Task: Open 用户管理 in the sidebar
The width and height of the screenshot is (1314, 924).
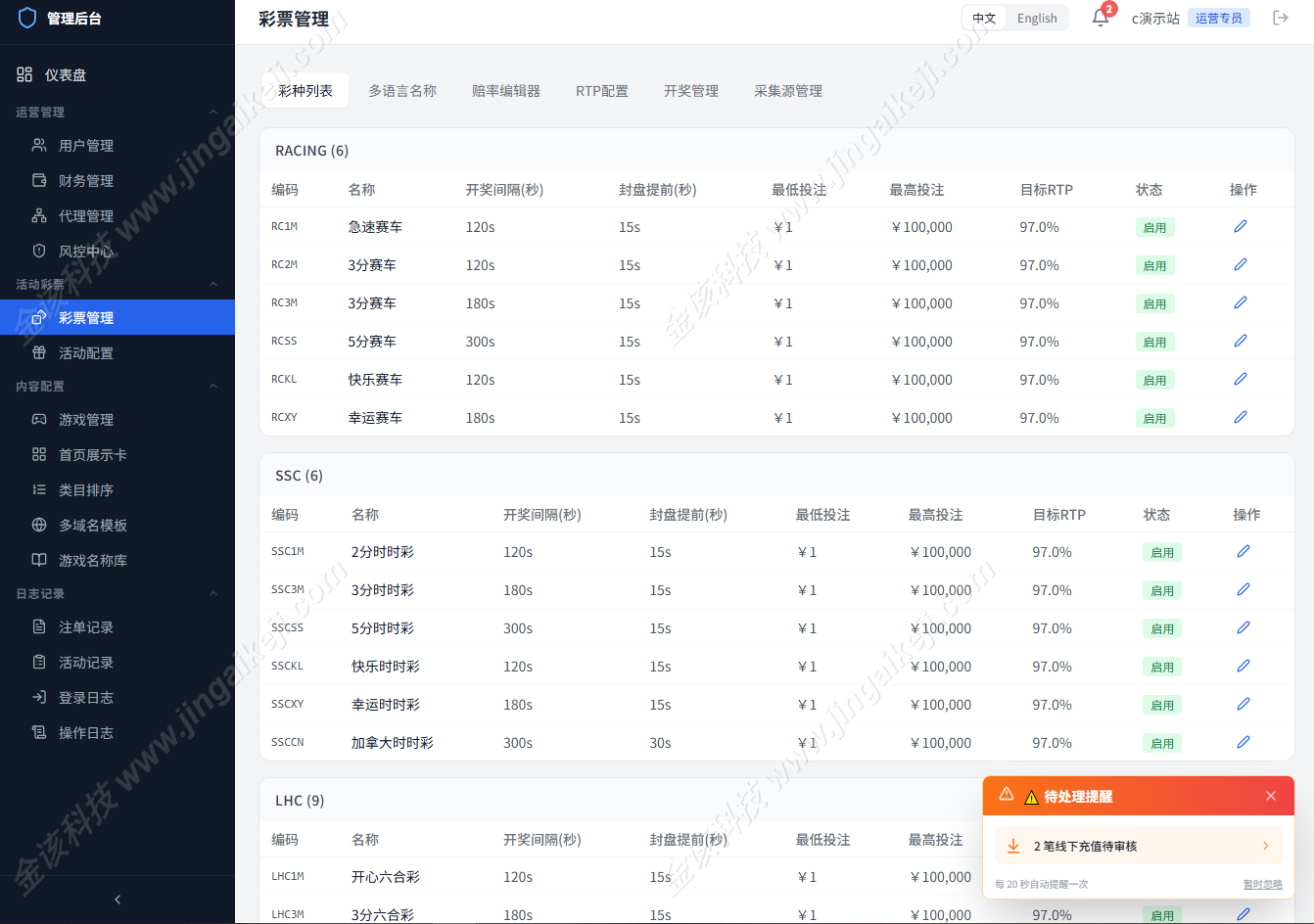Action: [x=117, y=146]
